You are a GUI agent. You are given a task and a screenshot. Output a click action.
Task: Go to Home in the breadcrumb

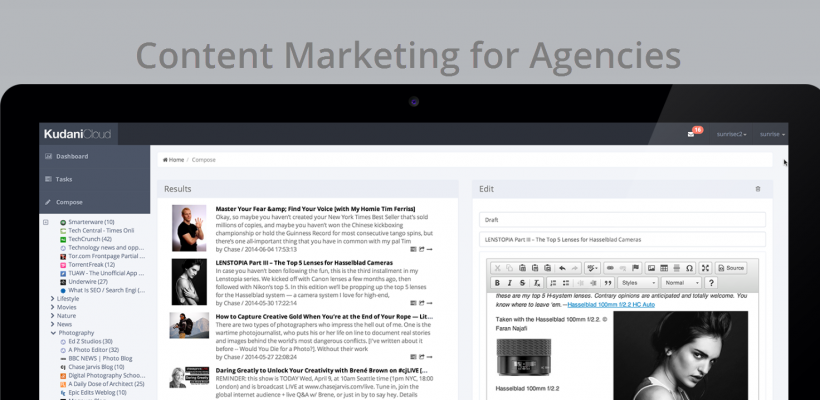point(174,160)
